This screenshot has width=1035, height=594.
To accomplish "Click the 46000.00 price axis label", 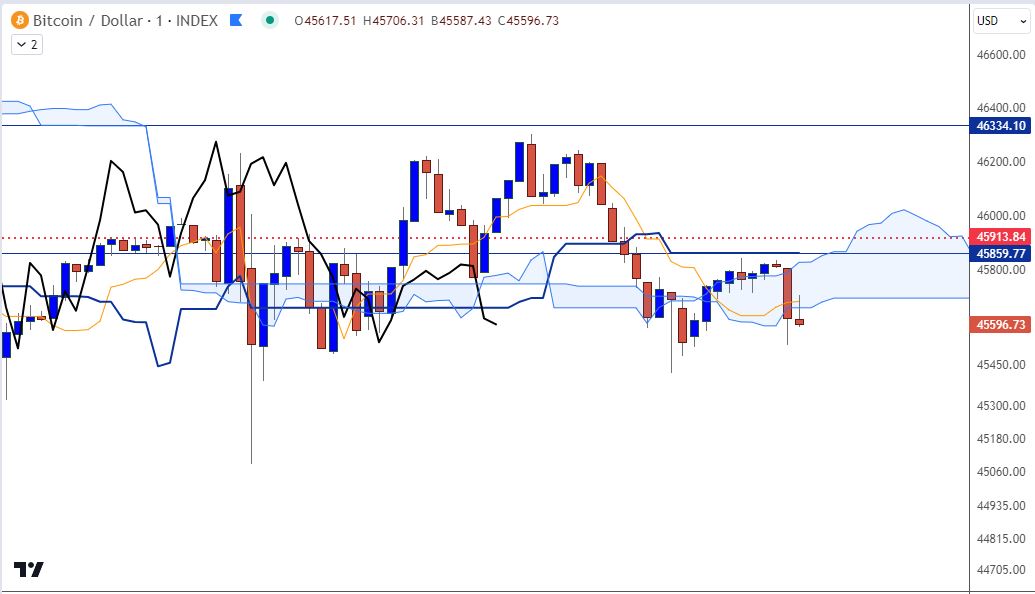I will click(1001, 216).
